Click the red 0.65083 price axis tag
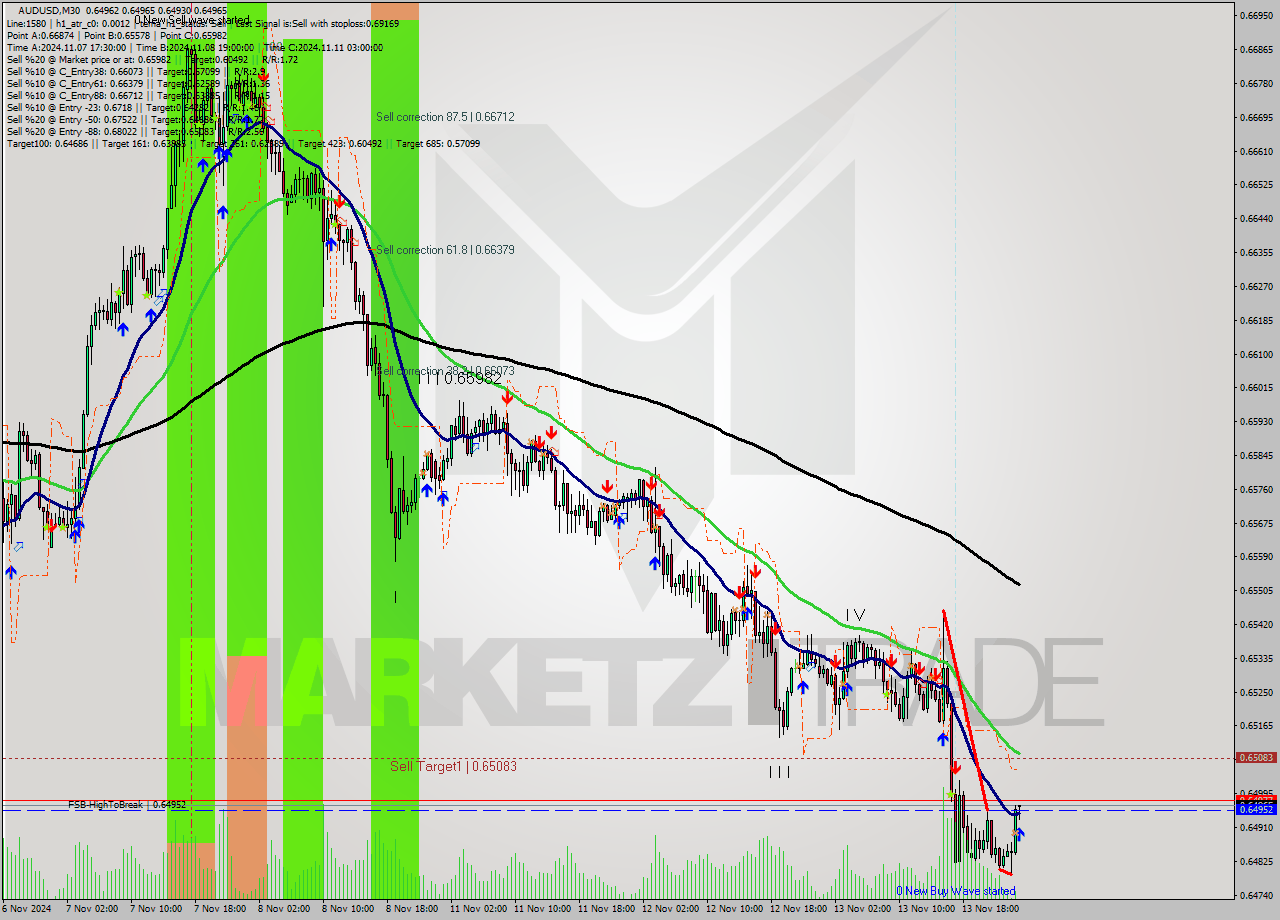Viewport: 1280px width, 920px height. [1257, 758]
